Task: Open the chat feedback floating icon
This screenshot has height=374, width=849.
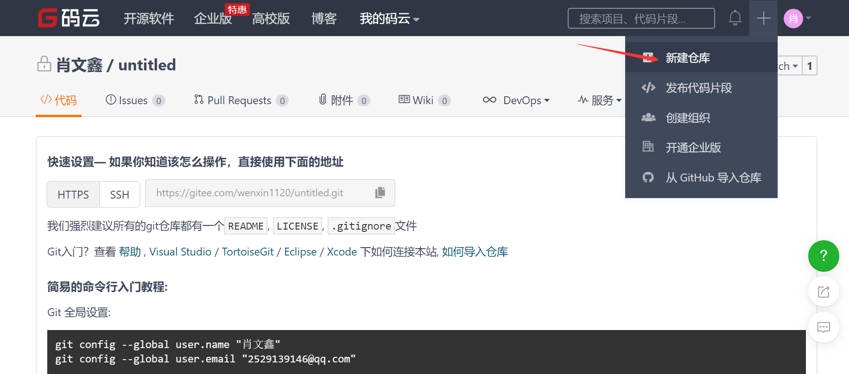Action: 824,327
